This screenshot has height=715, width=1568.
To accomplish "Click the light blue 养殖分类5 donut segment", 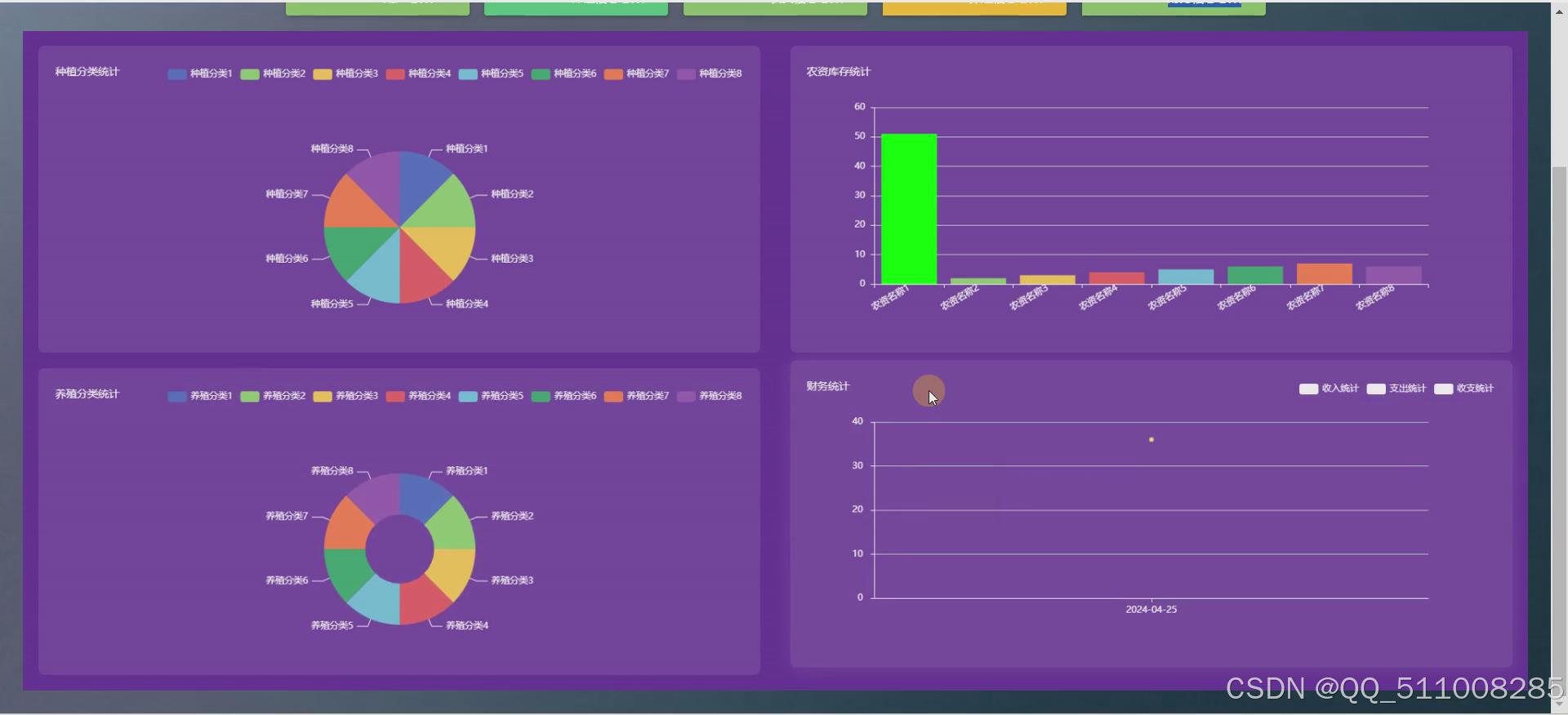I will coord(377,602).
